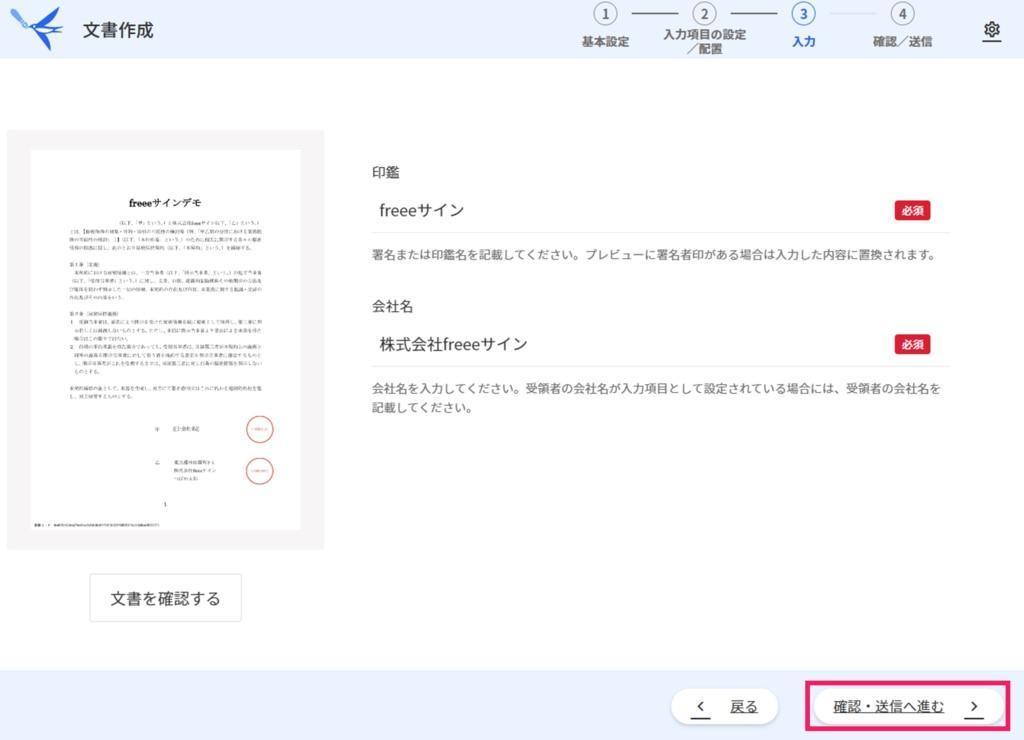Click the 必須 badge beside 会社名 field
Screen dimensions: 1024x740
coord(912,344)
